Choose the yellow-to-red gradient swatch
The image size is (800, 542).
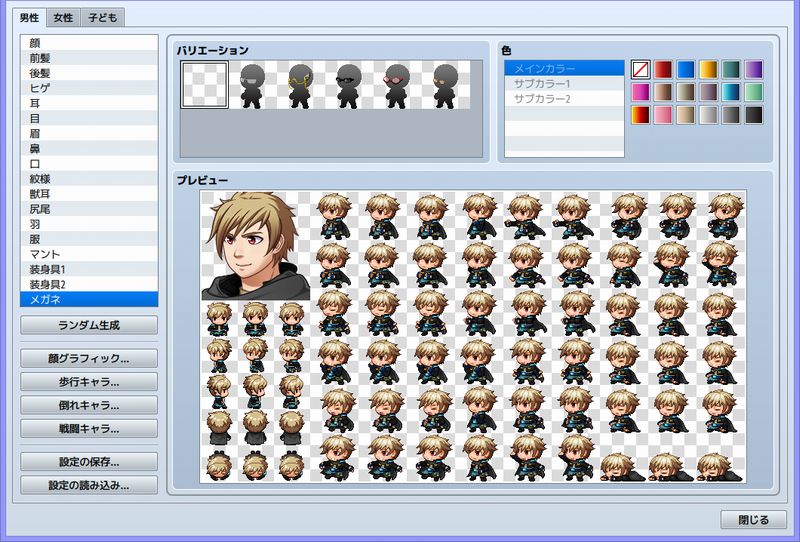(641, 115)
